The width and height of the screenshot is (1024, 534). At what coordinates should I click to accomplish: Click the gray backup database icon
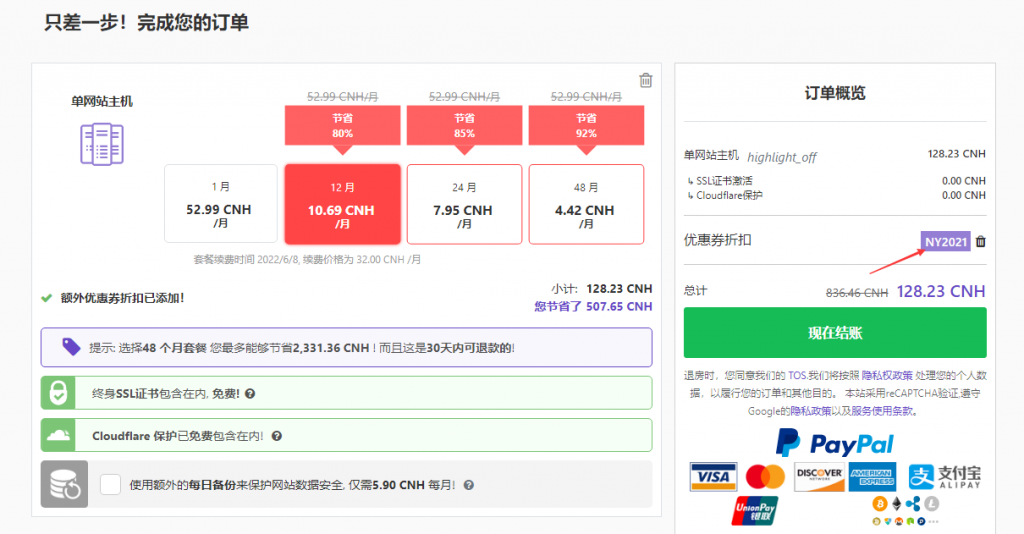(64, 484)
